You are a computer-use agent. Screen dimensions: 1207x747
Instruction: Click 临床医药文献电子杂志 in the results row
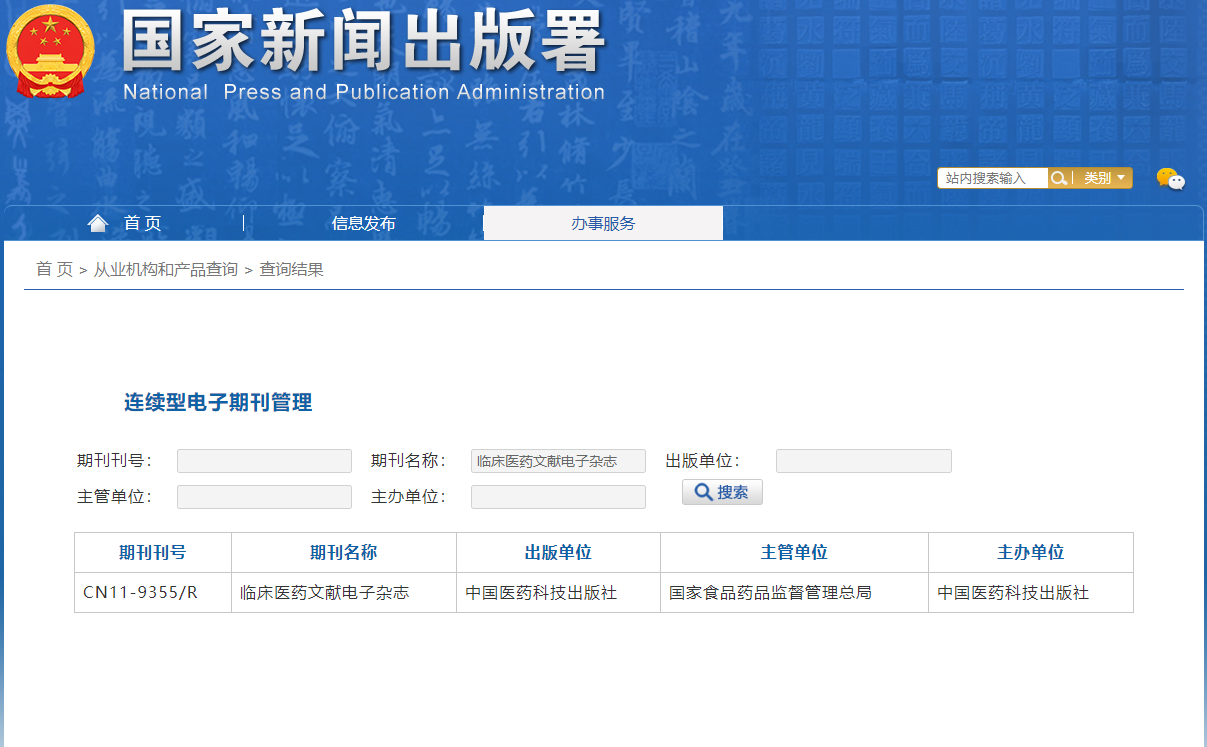click(325, 593)
